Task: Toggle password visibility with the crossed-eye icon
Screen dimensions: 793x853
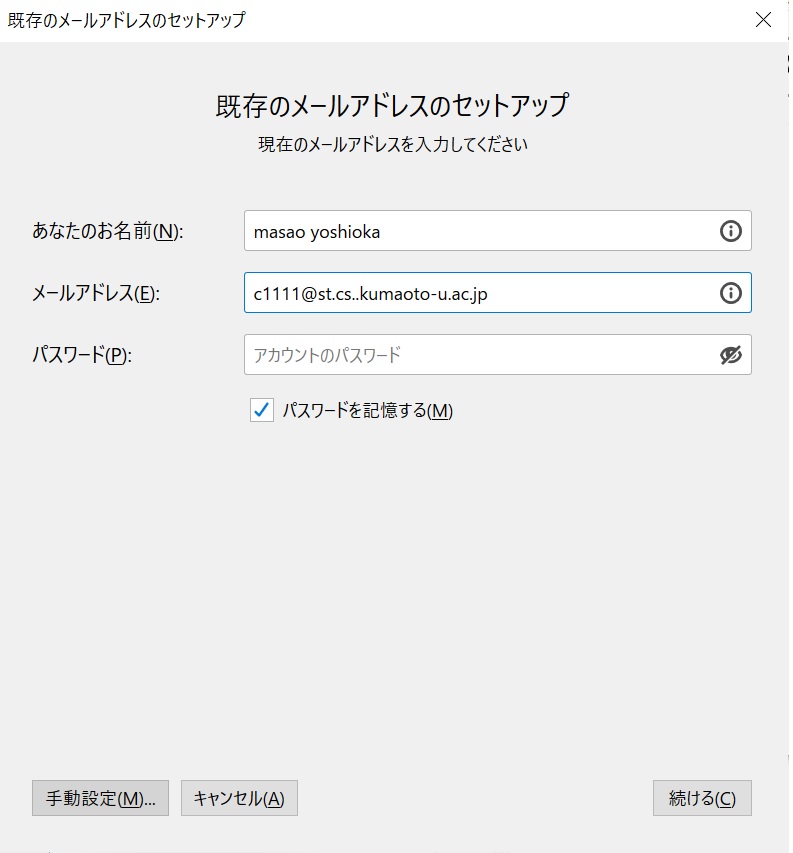Action: click(730, 355)
